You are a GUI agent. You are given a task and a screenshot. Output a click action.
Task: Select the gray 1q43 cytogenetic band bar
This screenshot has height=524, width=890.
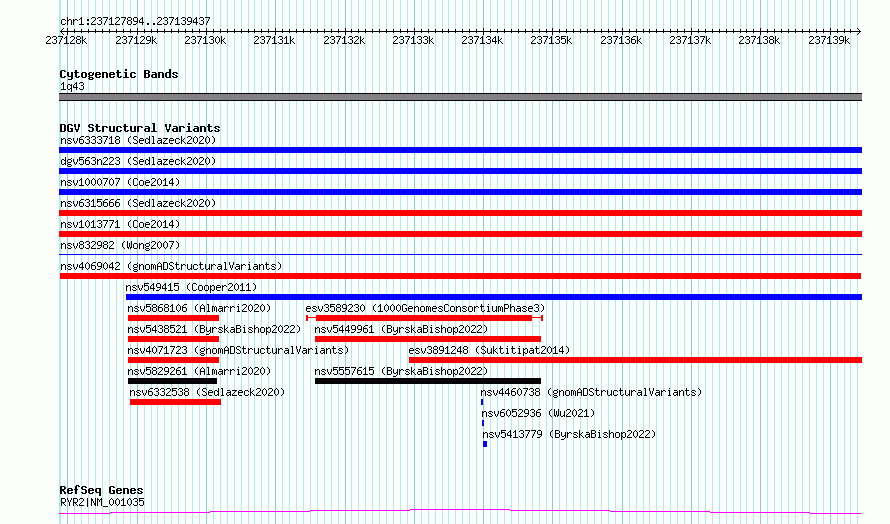[460, 97]
